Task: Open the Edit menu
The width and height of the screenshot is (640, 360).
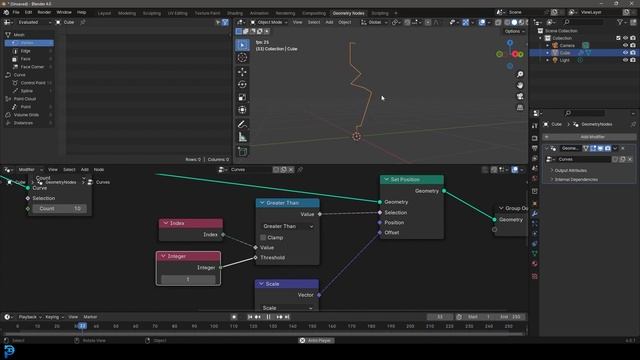Action: (x=28, y=12)
